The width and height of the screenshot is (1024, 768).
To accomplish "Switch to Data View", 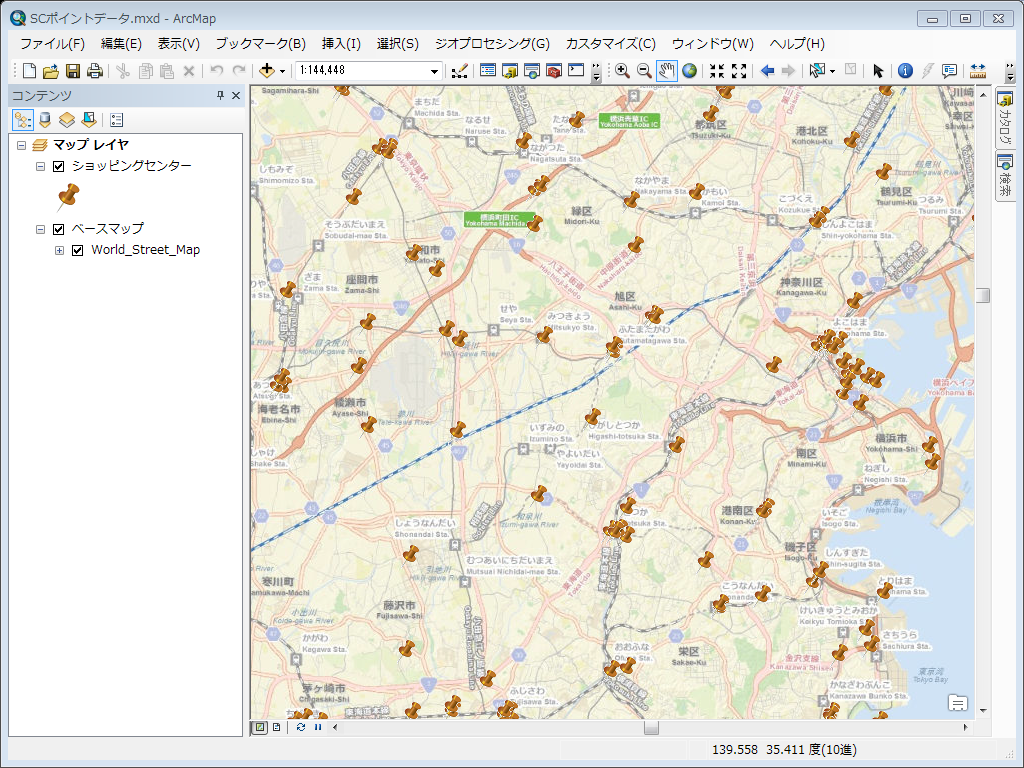I will (260, 727).
